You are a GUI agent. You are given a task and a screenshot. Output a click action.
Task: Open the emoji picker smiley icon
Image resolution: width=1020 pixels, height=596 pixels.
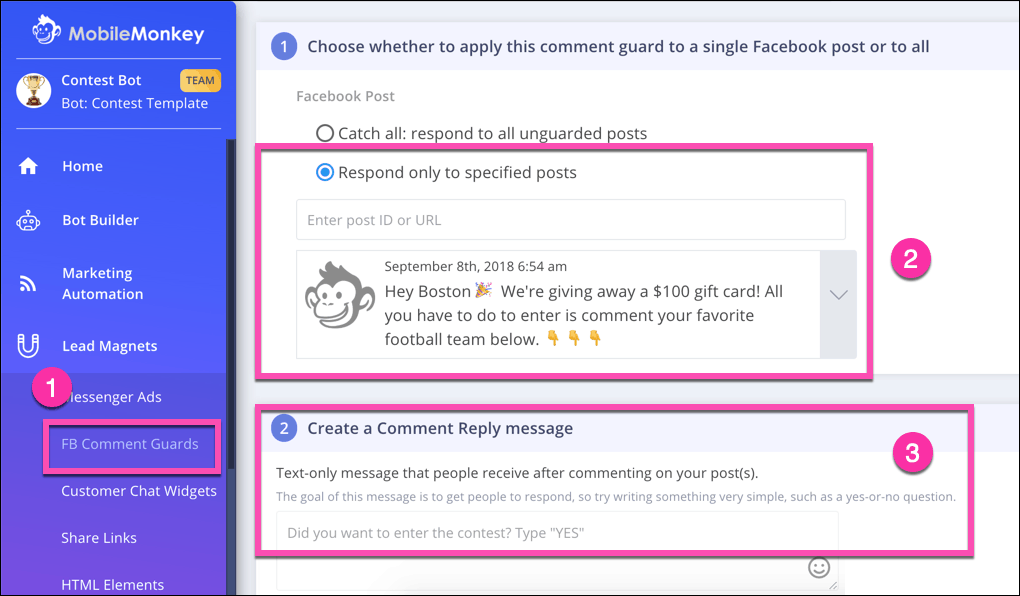click(819, 567)
